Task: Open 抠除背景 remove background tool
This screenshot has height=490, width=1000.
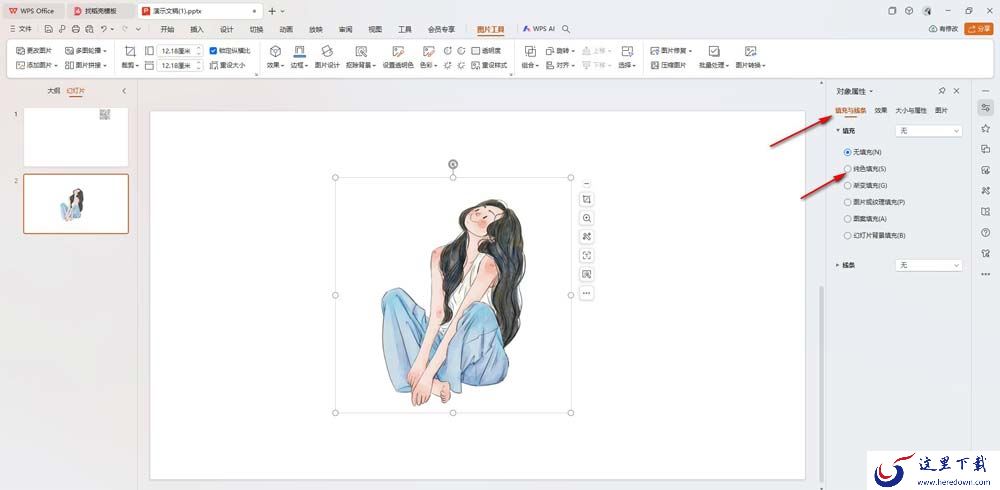Action: pos(361,56)
